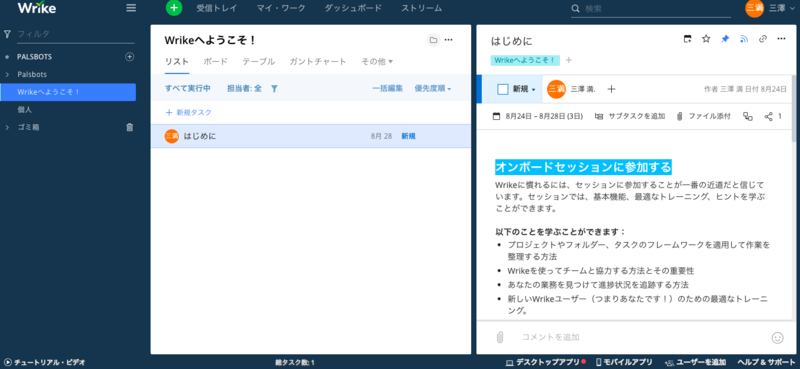Select Wrikeへようこそ！ folder in sidebar
The width and height of the screenshot is (800, 369).
point(68,92)
